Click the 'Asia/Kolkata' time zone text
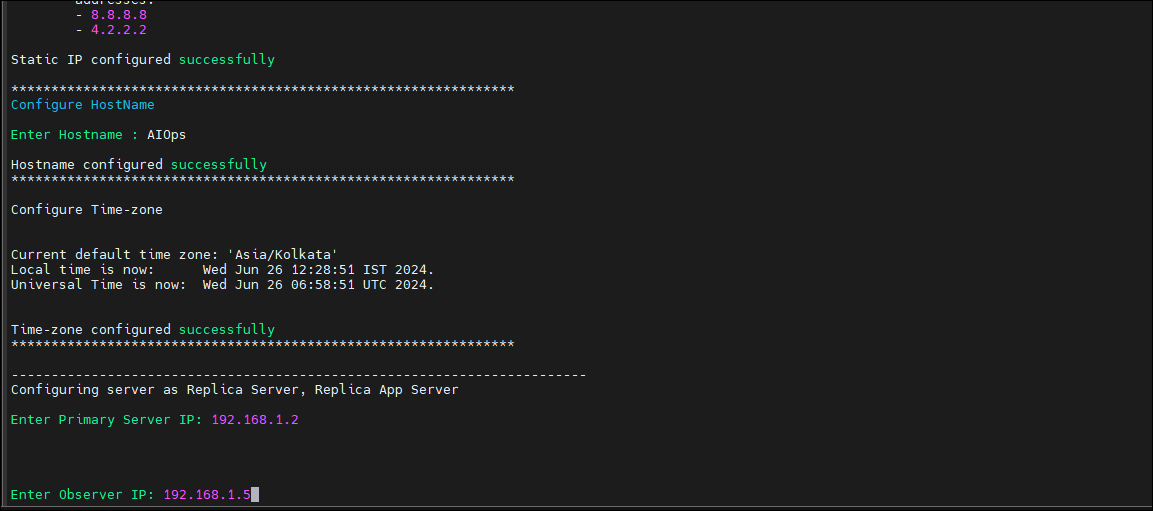Screen dimensions: 1153x511 coord(282,254)
